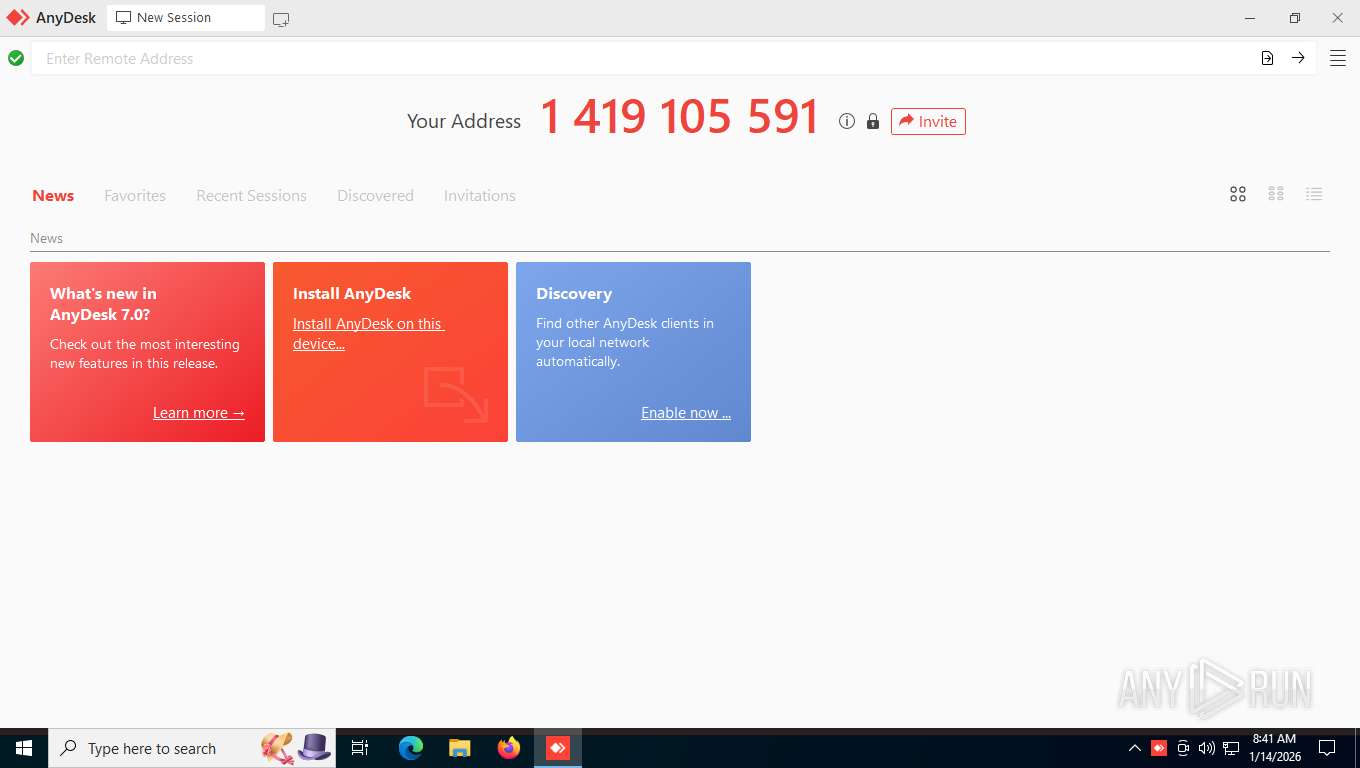Open the volume control in system tray
This screenshot has width=1360, height=768.
(1207, 748)
